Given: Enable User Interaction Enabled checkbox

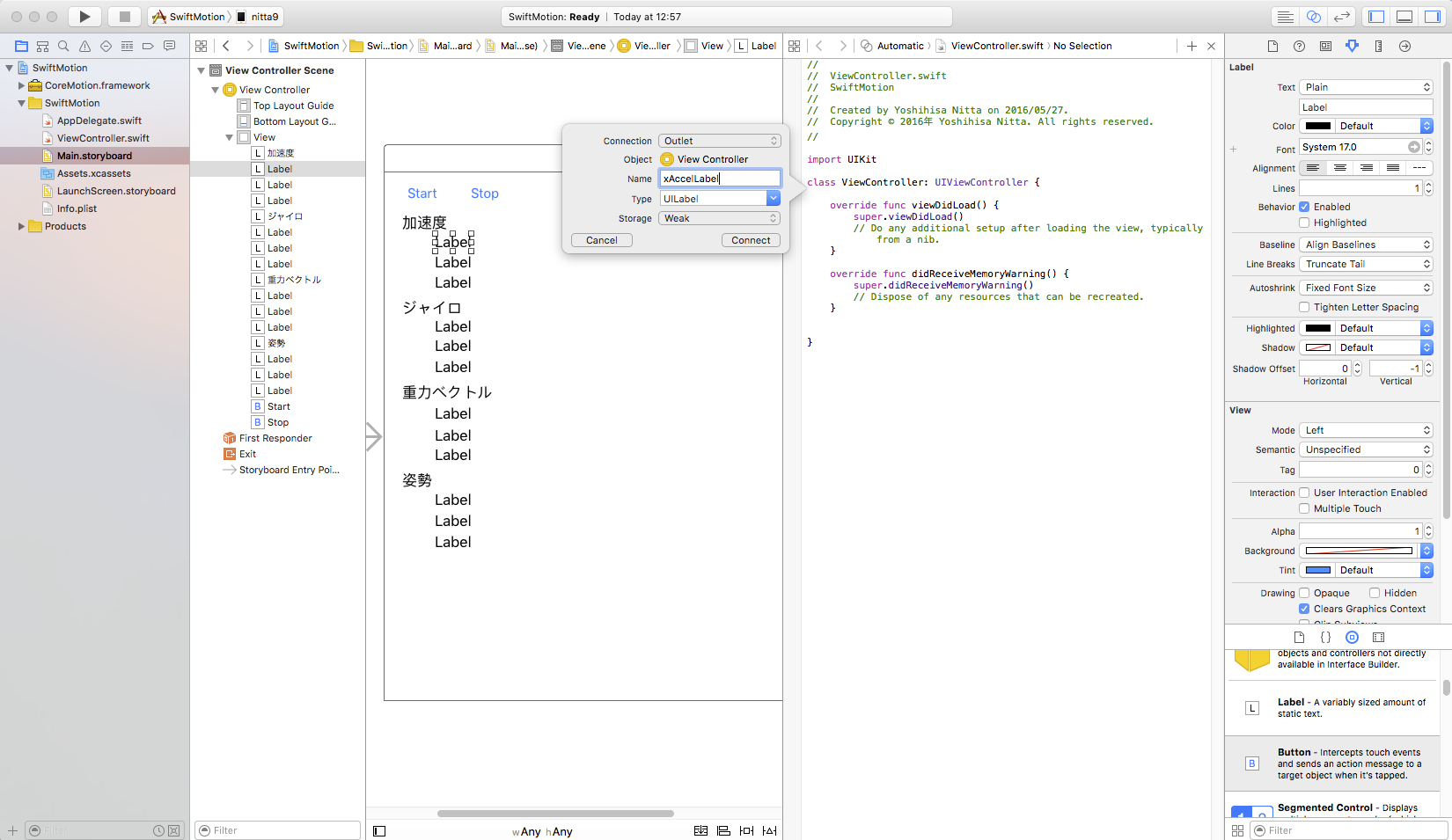Looking at the screenshot, I should coord(1304,493).
